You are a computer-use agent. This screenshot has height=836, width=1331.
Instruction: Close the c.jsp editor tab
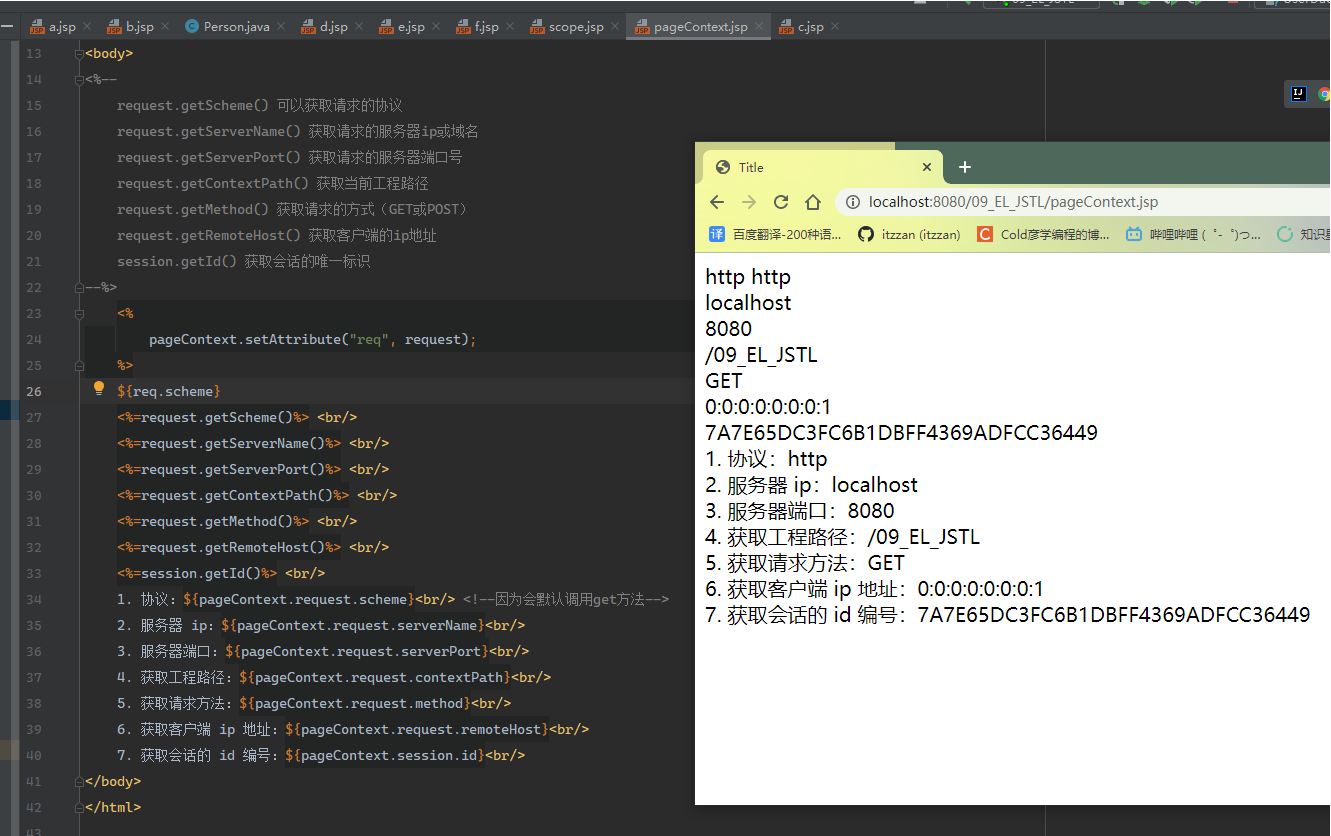pyautogui.click(x=834, y=27)
